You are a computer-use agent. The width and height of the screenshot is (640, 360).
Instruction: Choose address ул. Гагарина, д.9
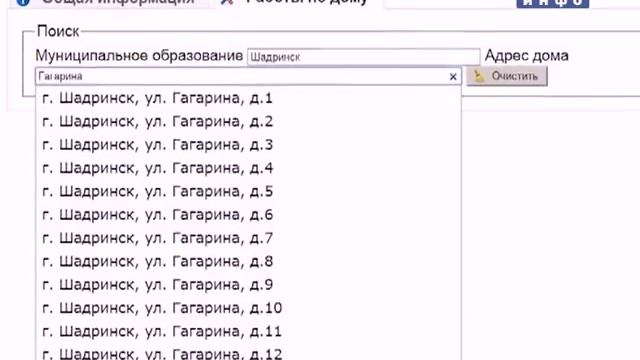coord(248,284)
